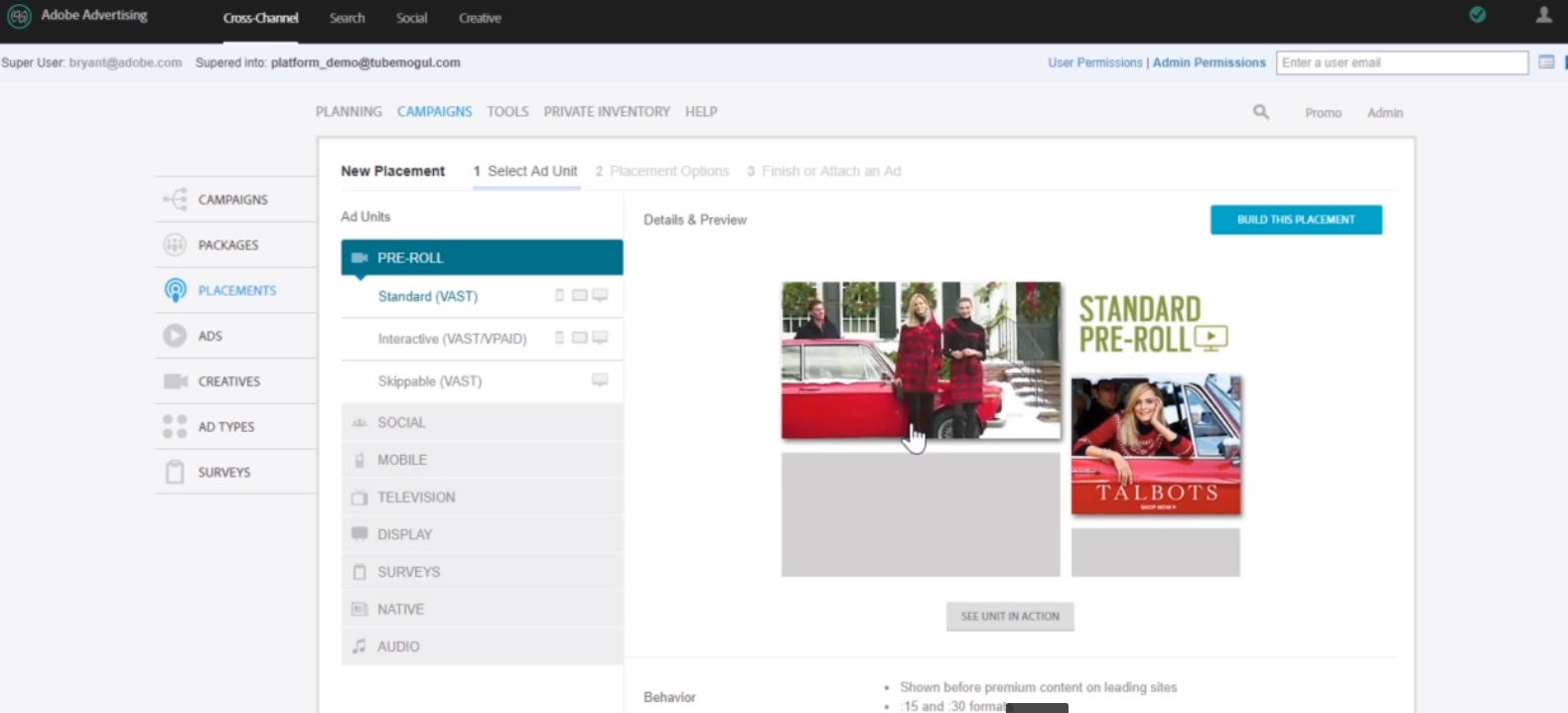The width and height of the screenshot is (1568, 713).
Task: Click the Admin link
Action: pos(1385,113)
